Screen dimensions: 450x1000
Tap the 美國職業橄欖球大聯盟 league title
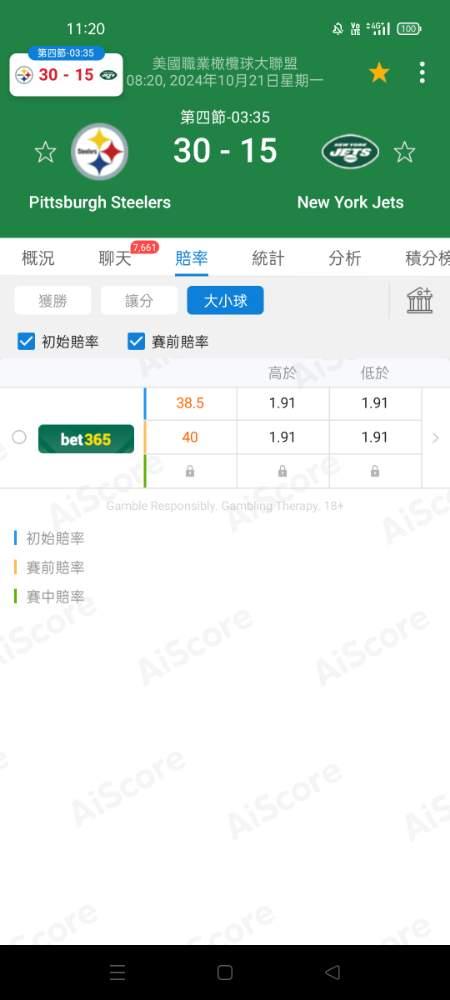point(225,63)
